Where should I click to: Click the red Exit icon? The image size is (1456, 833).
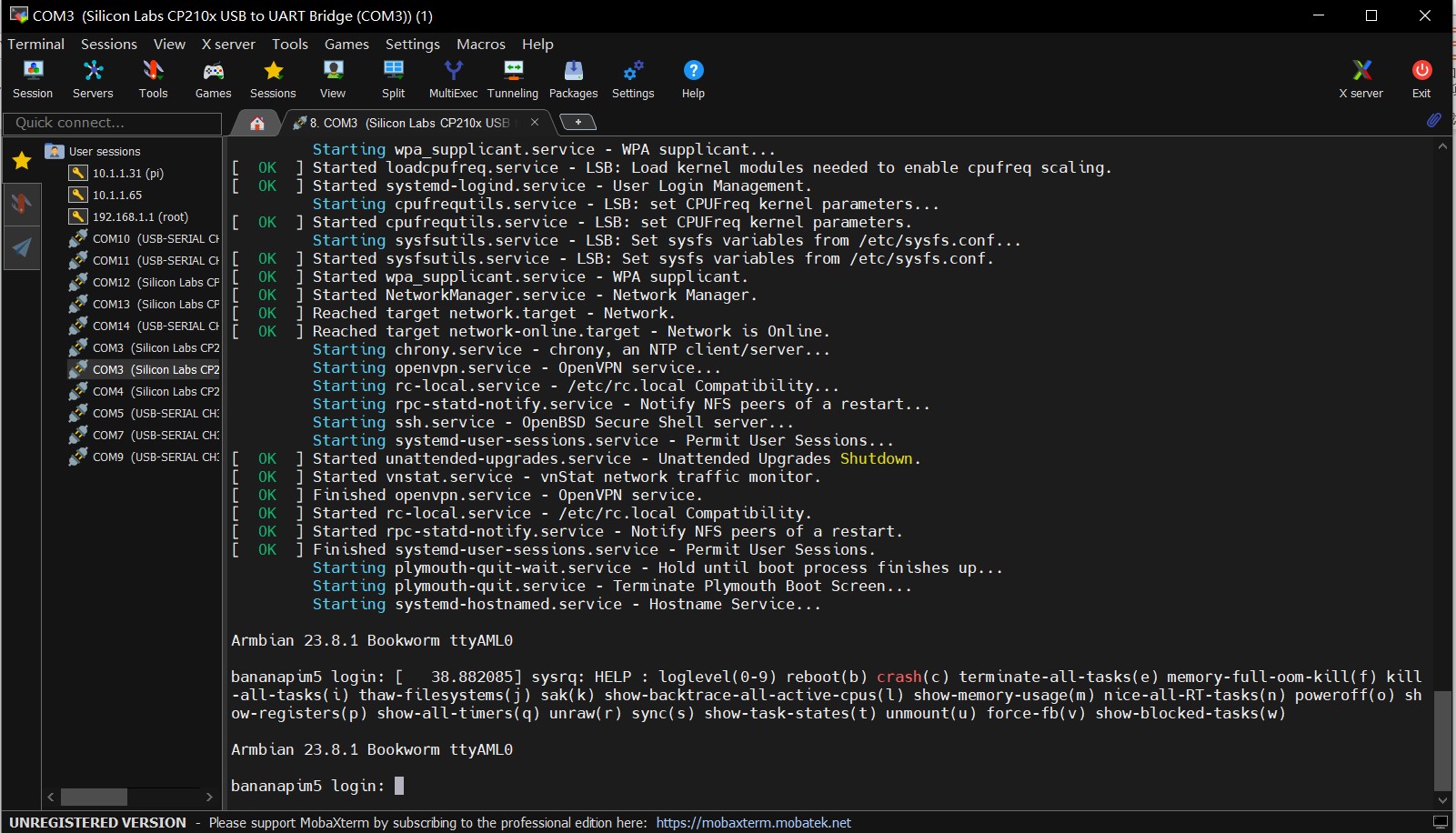point(1421,79)
